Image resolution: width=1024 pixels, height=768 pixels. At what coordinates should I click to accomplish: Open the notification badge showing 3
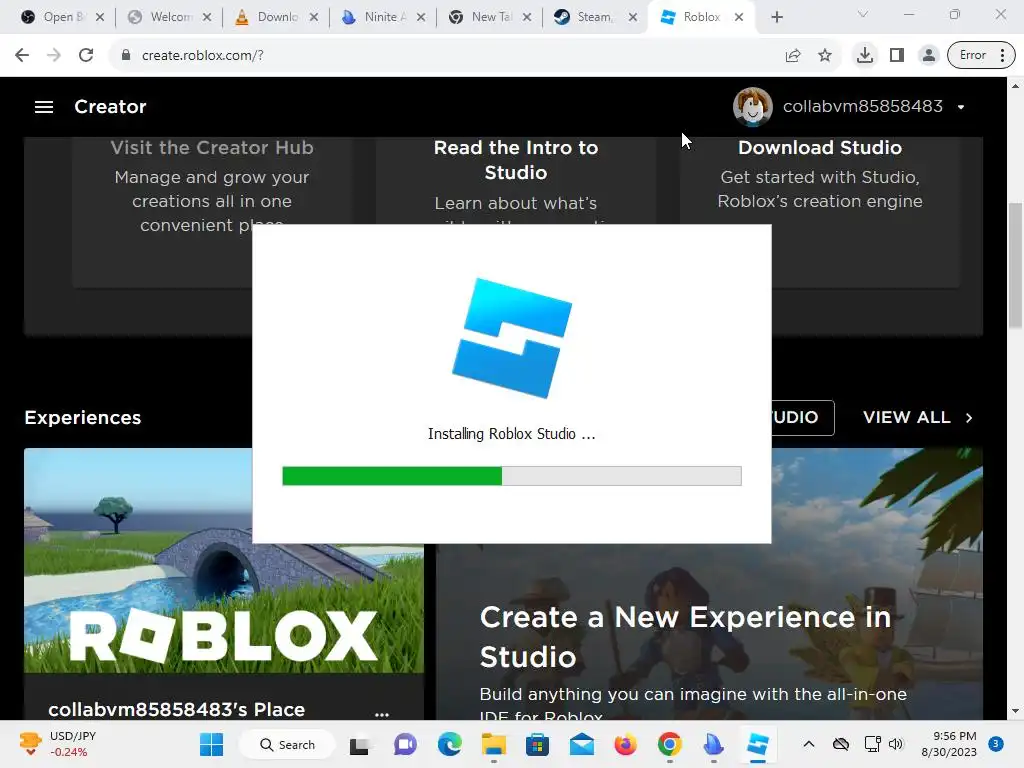996,744
